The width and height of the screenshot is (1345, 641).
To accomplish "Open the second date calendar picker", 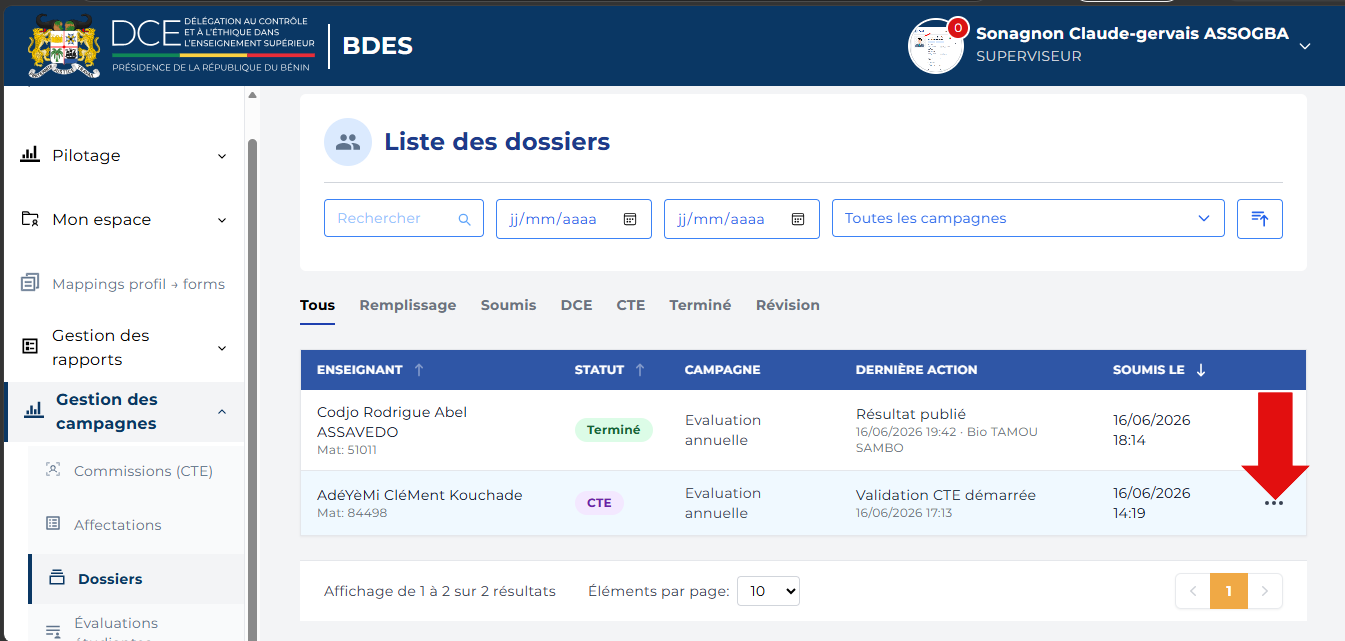I will point(798,219).
